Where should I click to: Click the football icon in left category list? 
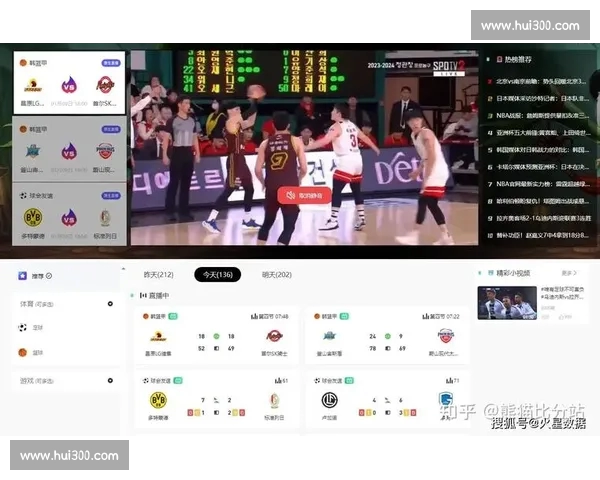[x=22, y=327]
